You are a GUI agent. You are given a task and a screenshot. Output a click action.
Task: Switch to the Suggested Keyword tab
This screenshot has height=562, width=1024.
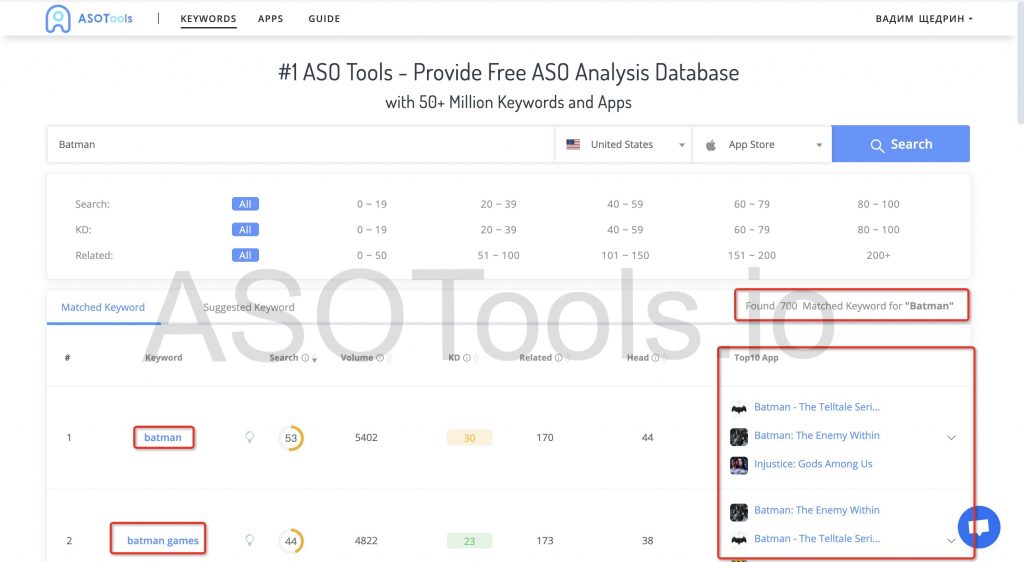pos(249,307)
